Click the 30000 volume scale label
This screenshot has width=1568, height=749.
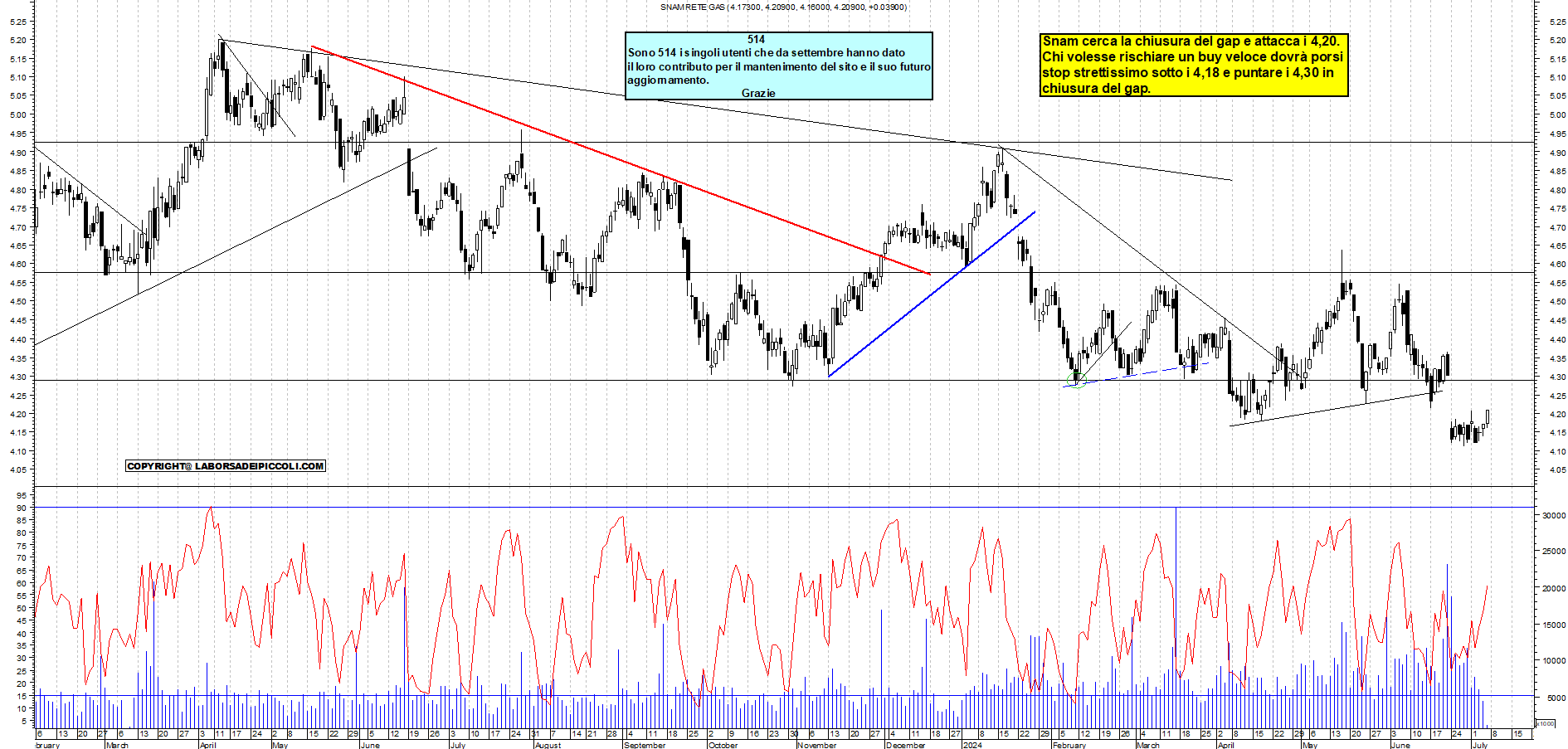coord(1554,515)
